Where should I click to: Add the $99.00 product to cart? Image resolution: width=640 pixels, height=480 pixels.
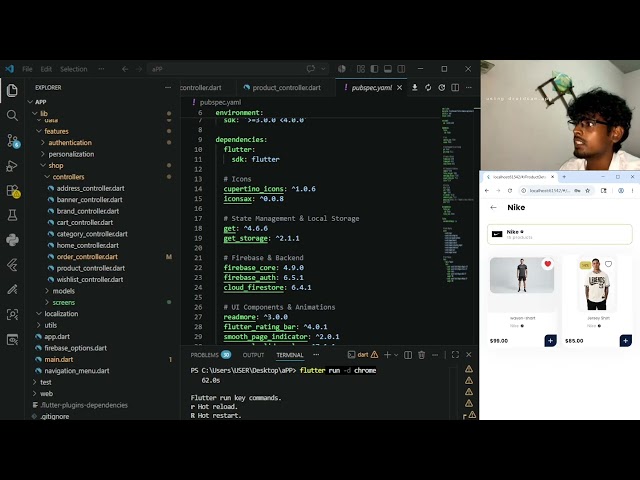click(550, 340)
